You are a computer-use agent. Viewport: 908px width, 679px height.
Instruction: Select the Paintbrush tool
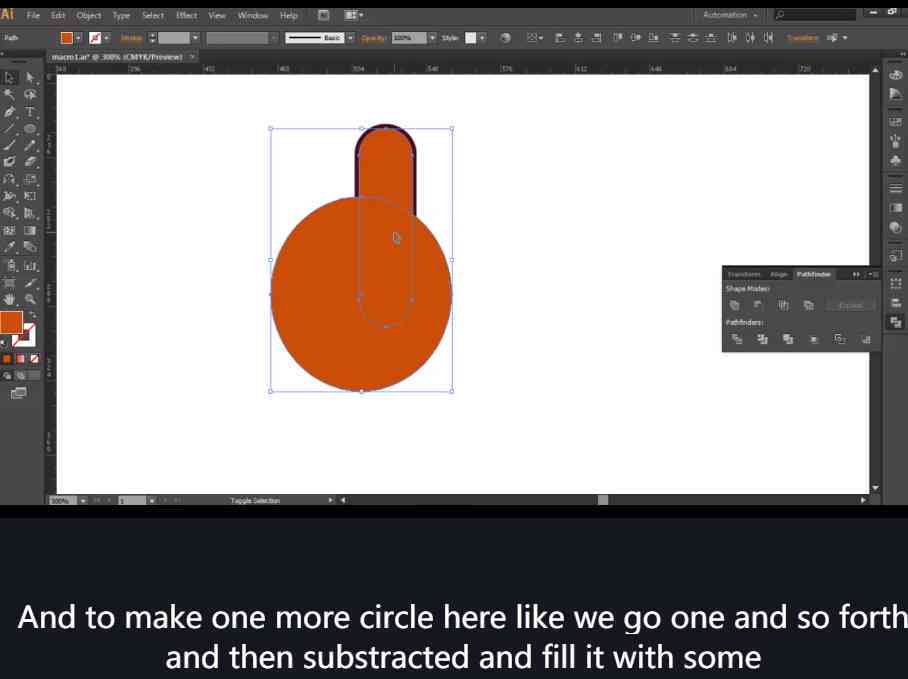(9, 145)
